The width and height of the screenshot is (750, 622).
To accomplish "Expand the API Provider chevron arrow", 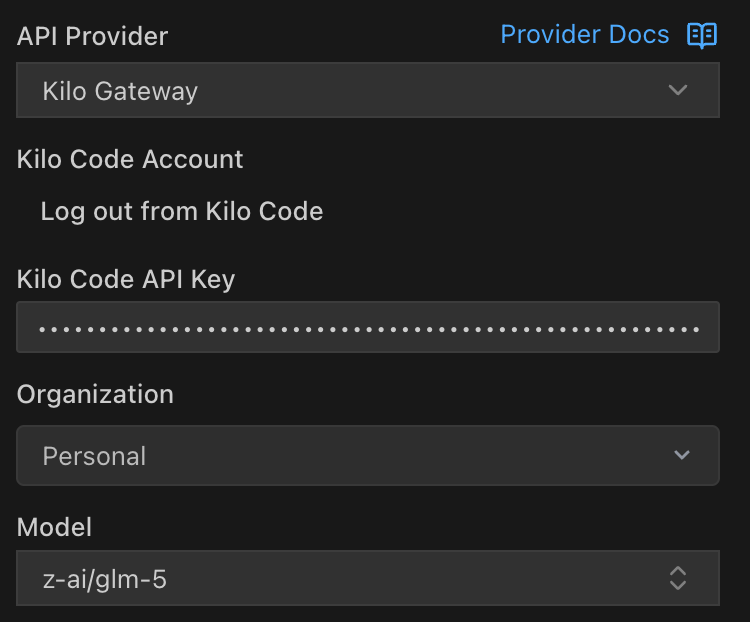I will click(x=678, y=90).
